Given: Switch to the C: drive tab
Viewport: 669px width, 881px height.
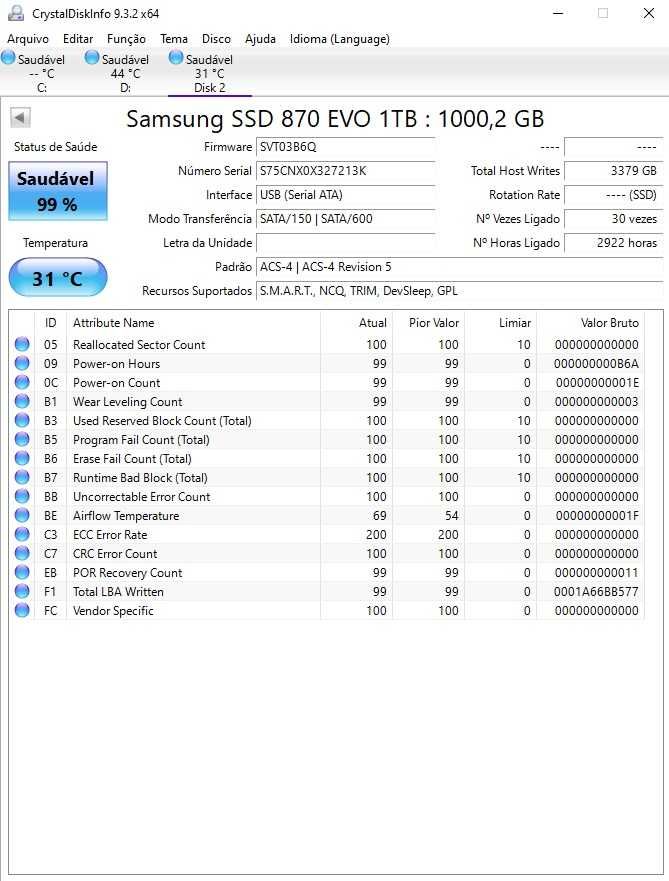Looking at the screenshot, I should click(42, 73).
